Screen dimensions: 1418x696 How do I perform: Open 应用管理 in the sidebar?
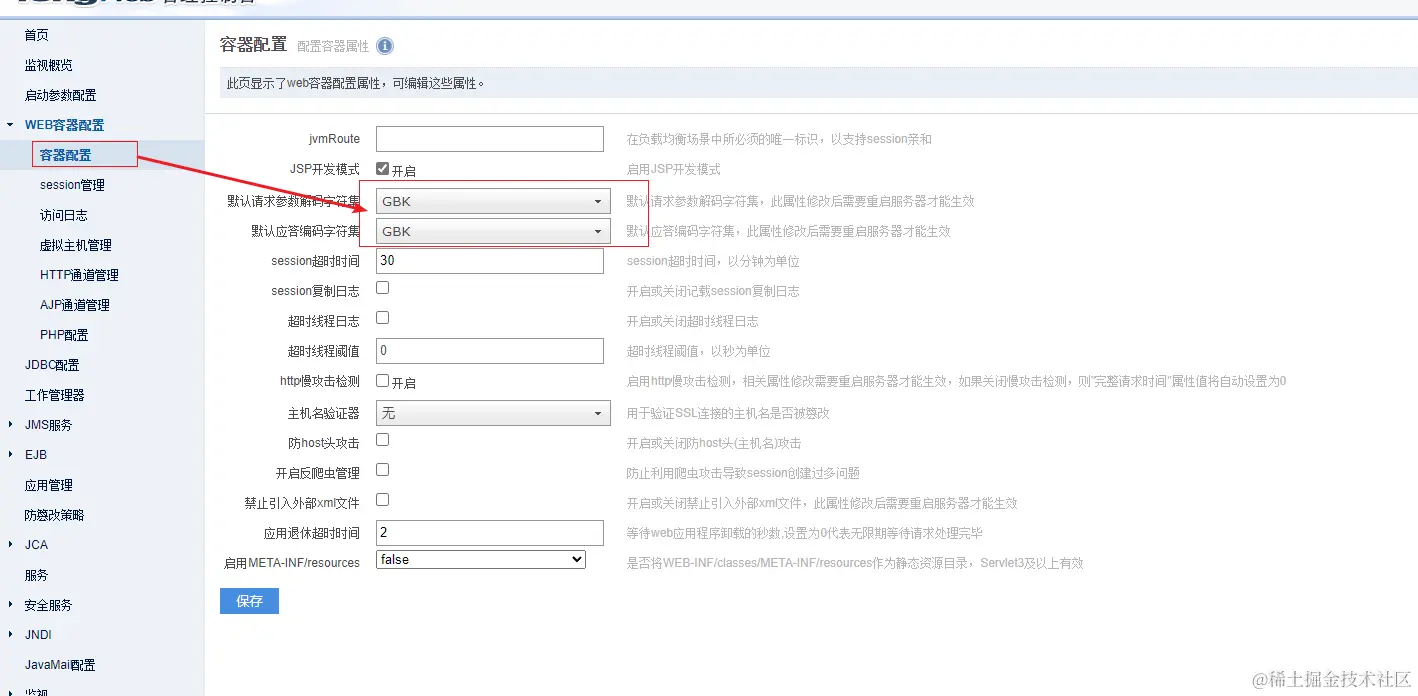point(48,485)
